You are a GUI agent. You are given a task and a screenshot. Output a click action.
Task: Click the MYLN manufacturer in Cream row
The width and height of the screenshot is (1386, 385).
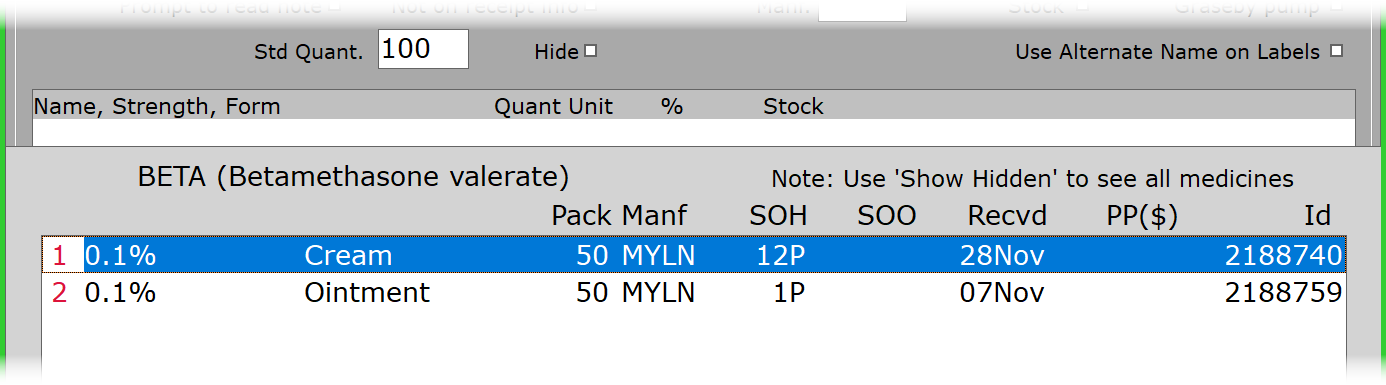[658, 256]
